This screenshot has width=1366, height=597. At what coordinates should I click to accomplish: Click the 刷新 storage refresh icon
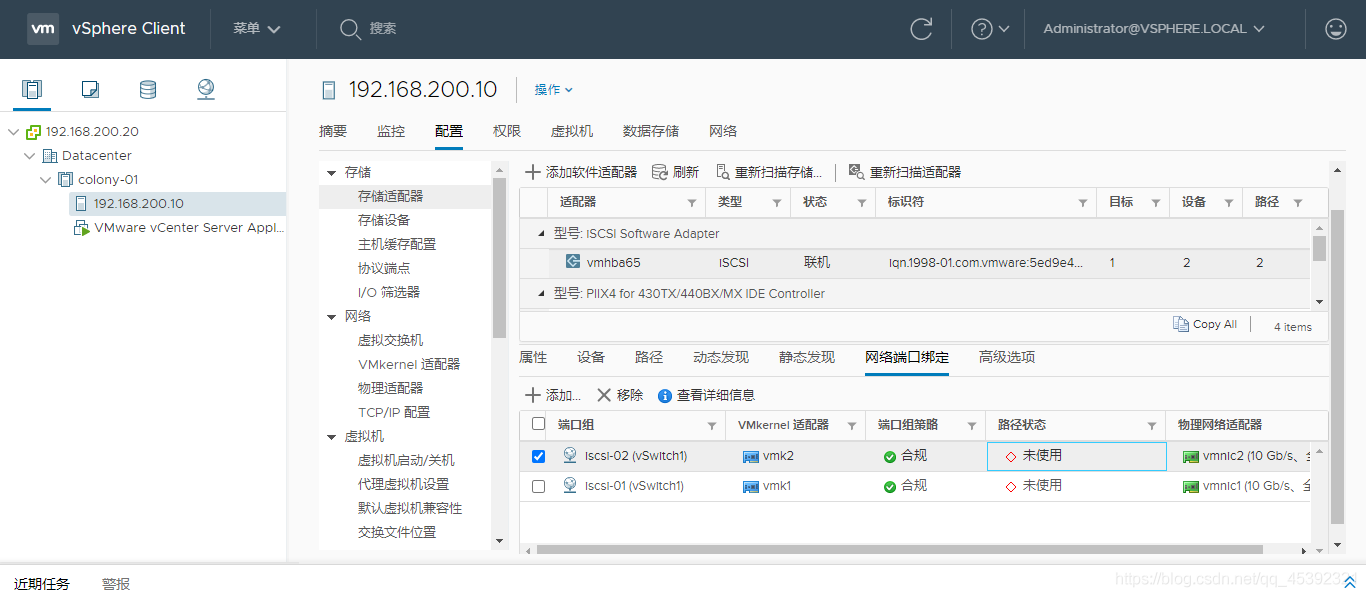(x=660, y=172)
